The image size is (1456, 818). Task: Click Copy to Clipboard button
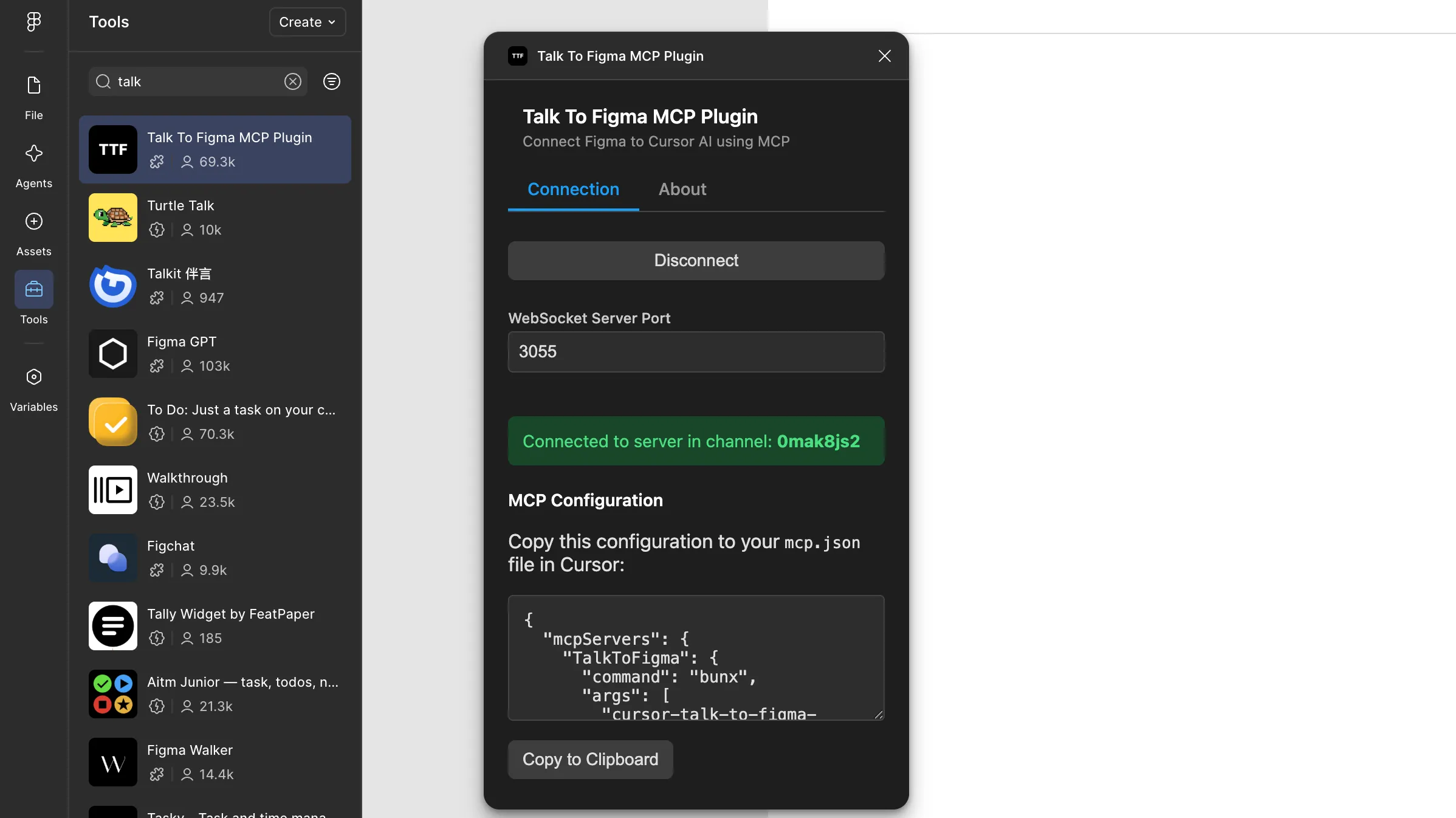pyautogui.click(x=591, y=760)
